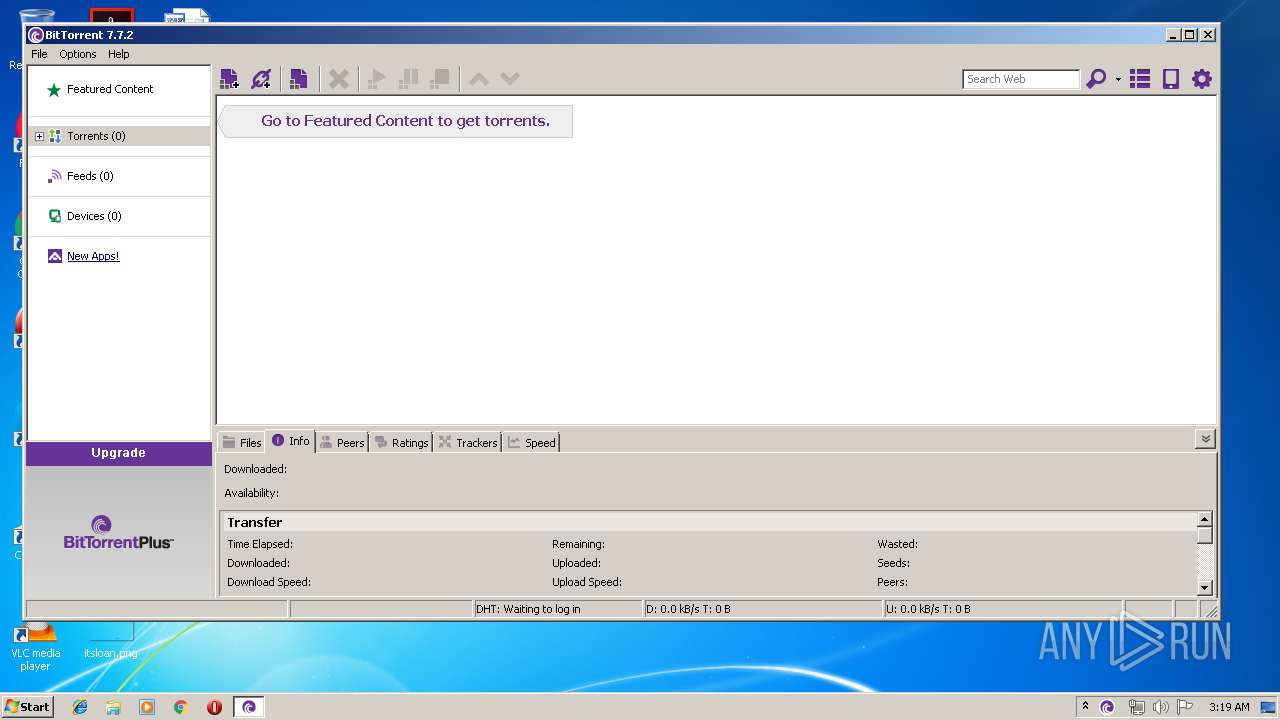This screenshot has width=1280, height=720.
Task: Click the BitTorrentPlus banner
Action: 119,532
